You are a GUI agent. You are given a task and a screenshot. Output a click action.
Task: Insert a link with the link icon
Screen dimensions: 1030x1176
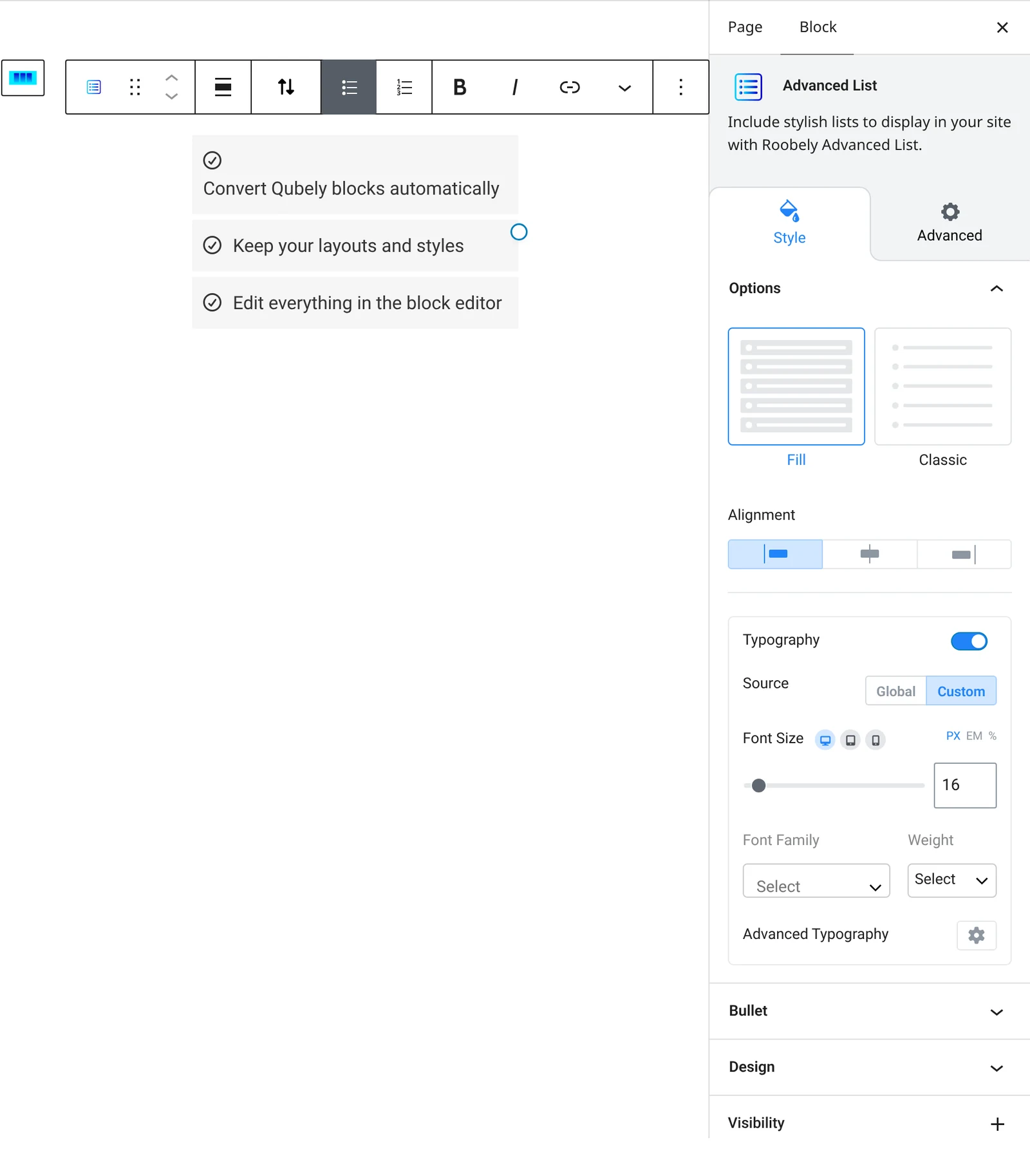coord(570,87)
